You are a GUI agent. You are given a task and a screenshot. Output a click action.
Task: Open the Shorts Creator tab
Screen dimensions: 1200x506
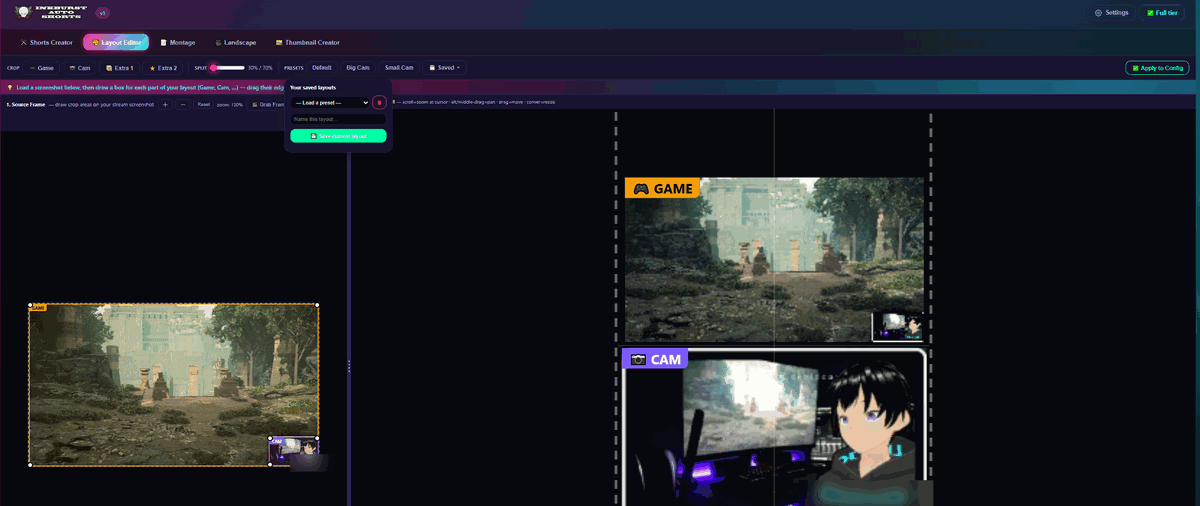coord(47,43)
